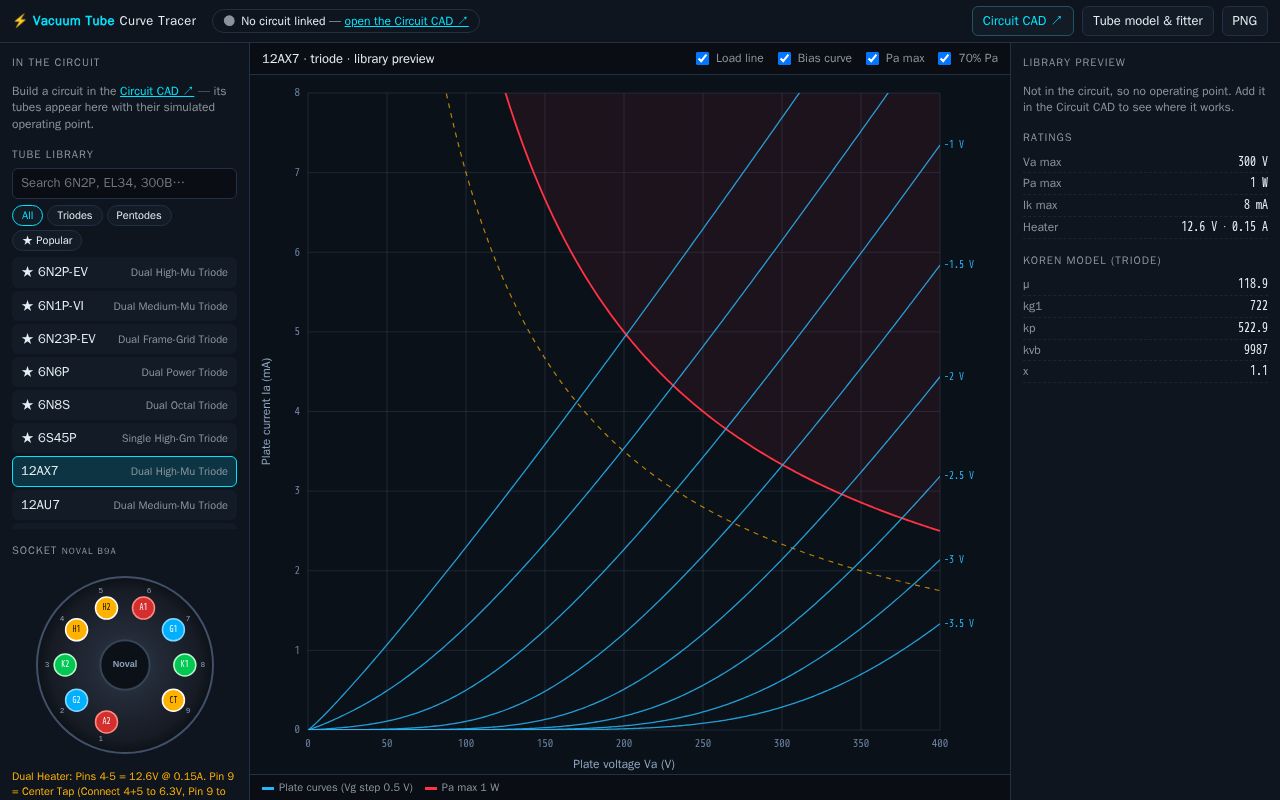Screen dimensions: 1280x800
Task: Select the 12AX7 library entry
Action: point(124,471)
